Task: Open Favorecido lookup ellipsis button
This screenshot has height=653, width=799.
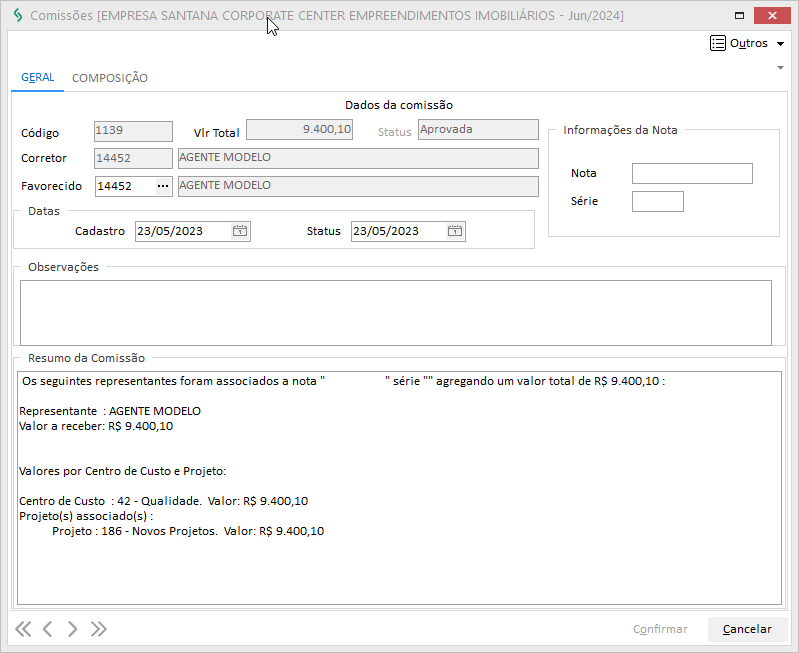Action: (163, 186)
